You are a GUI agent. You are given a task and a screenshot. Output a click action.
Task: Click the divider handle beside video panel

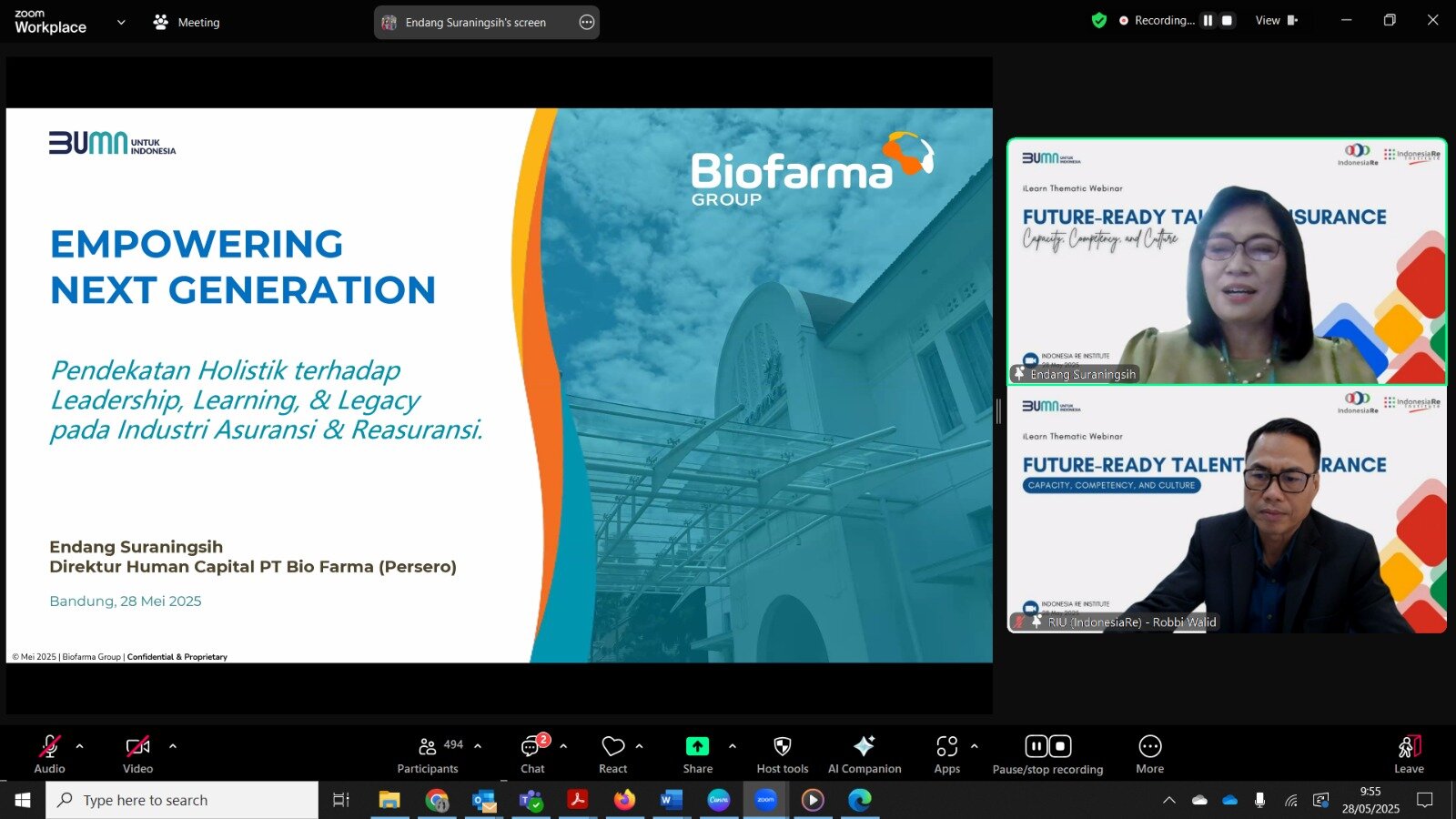998,411
